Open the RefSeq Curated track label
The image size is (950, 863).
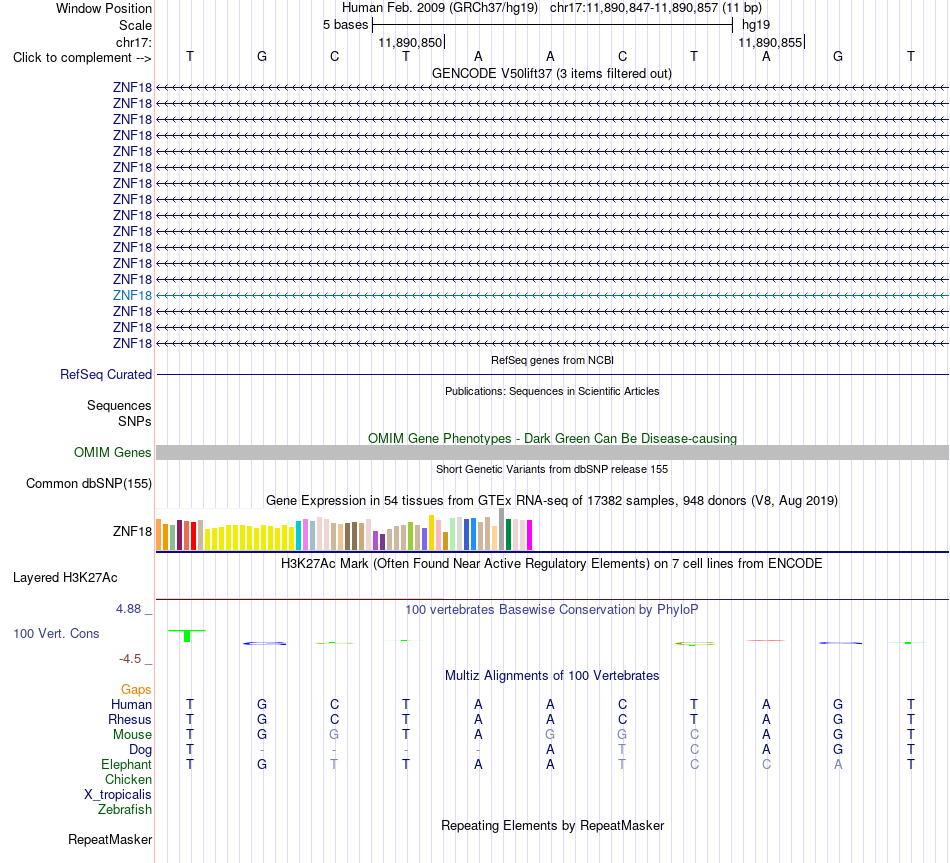point(105,375)
